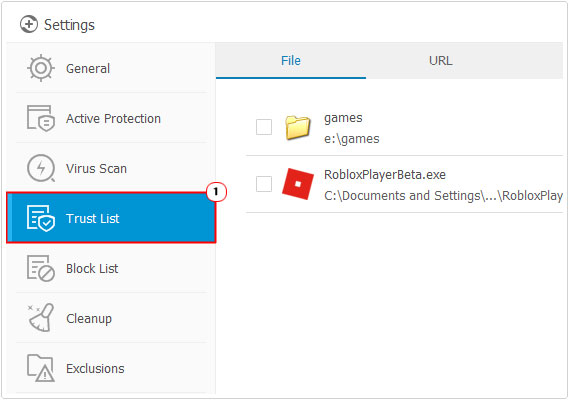Select the File tab
The width and height of the screenshot is (569, 400).
[291, 61]
